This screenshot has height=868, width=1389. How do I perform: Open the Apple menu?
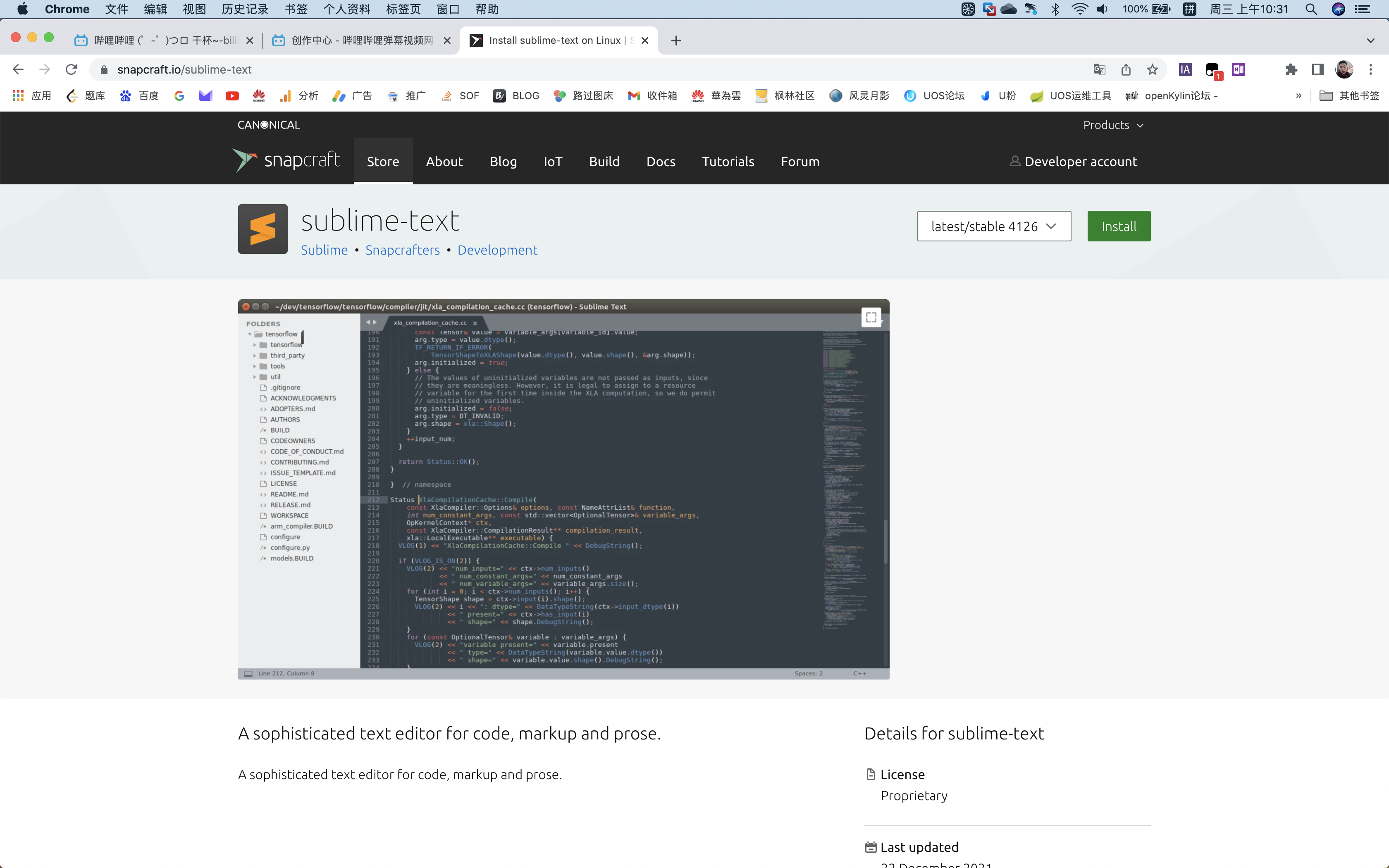22,9
